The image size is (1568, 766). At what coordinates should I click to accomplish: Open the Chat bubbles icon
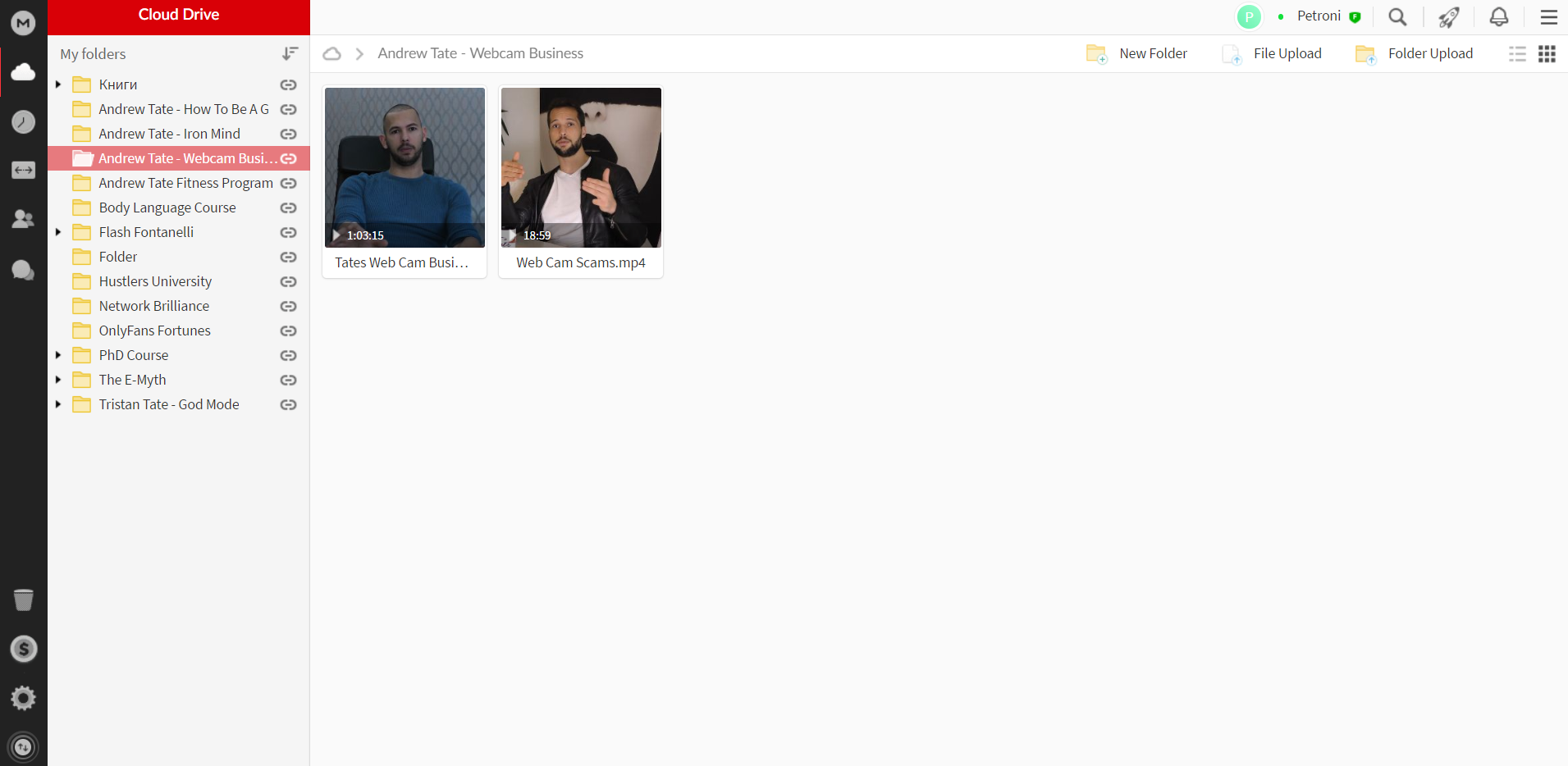point(23,270)
